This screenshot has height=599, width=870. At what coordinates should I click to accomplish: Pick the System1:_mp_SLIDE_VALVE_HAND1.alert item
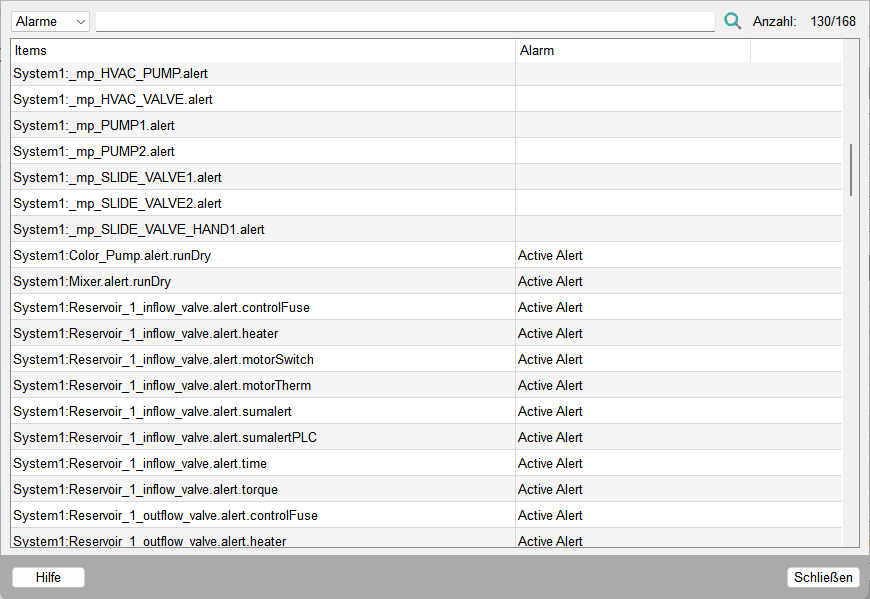[138, 230]
